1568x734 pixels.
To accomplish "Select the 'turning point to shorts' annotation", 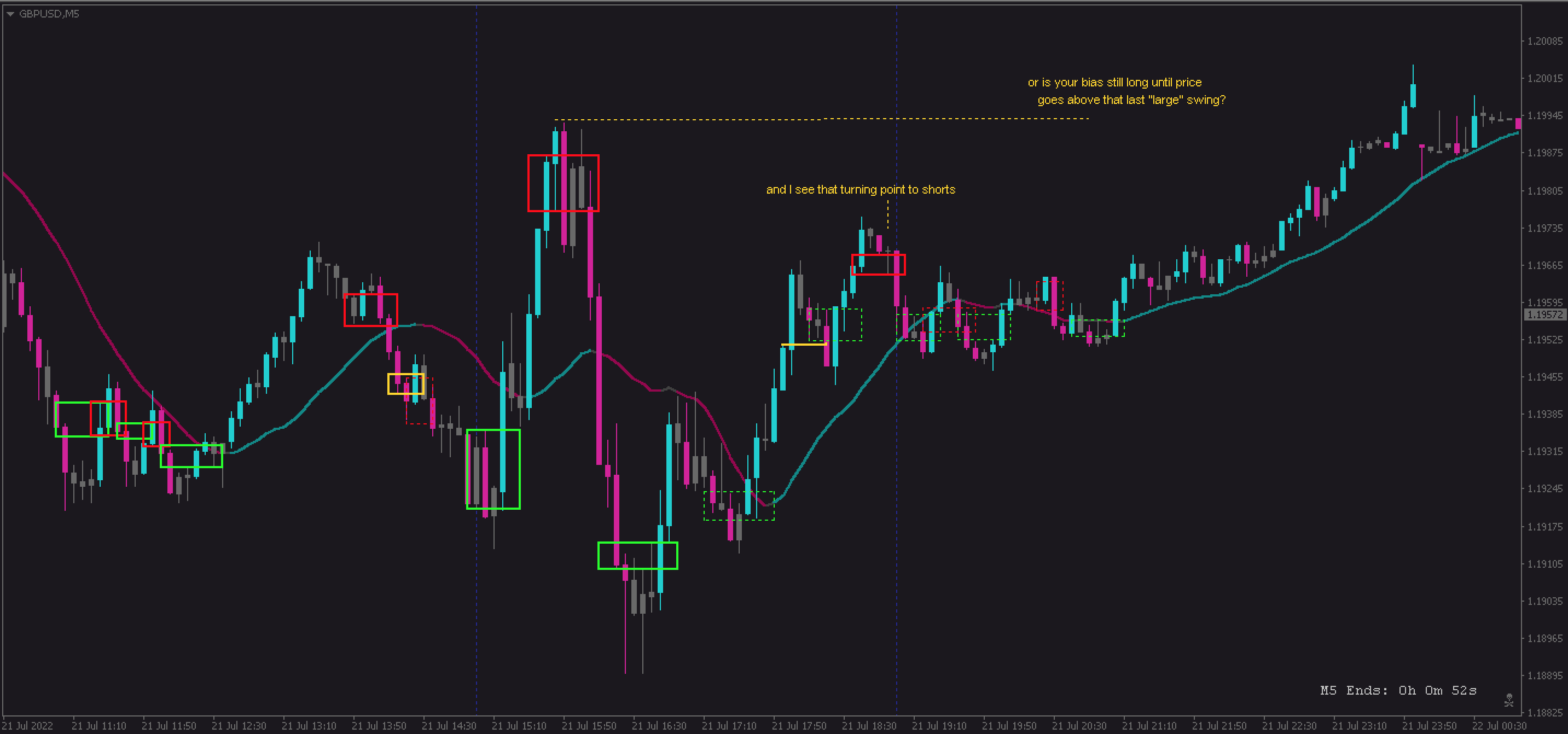I will [x=860, y=190].
